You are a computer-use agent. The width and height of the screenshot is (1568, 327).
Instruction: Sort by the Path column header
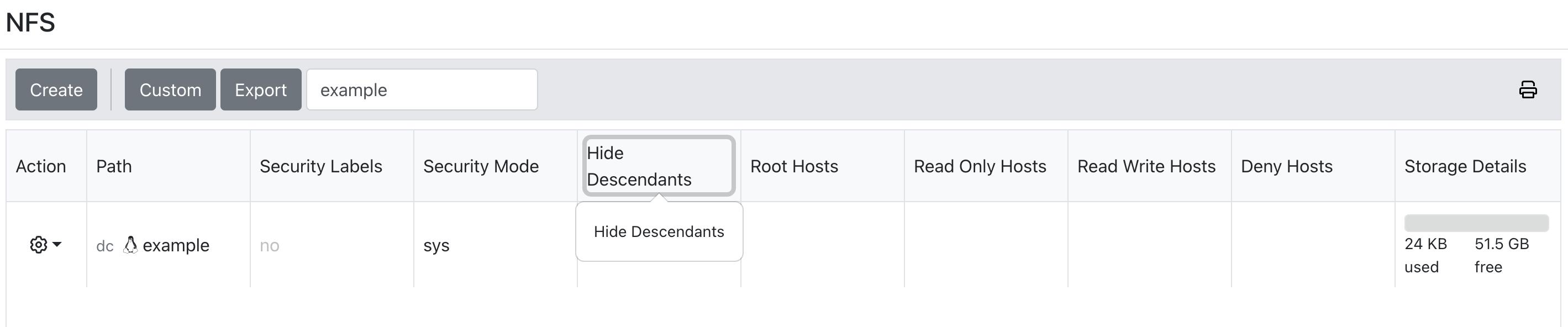[x=114, y=166]
